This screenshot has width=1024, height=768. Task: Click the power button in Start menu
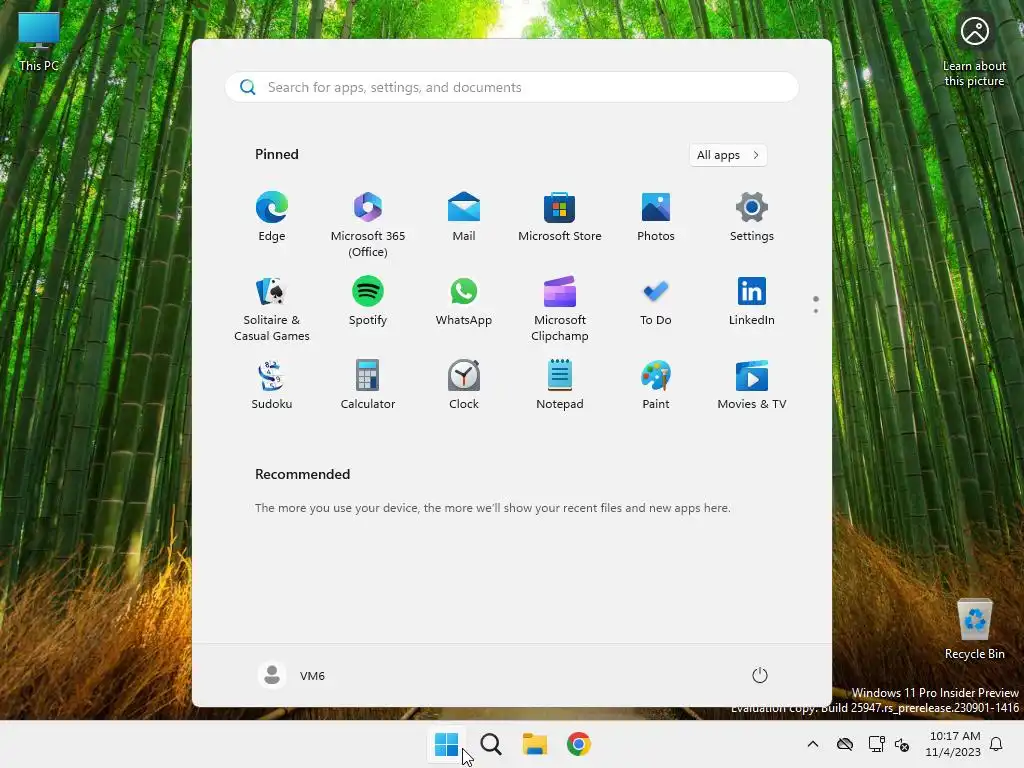(x=760, y=675)
